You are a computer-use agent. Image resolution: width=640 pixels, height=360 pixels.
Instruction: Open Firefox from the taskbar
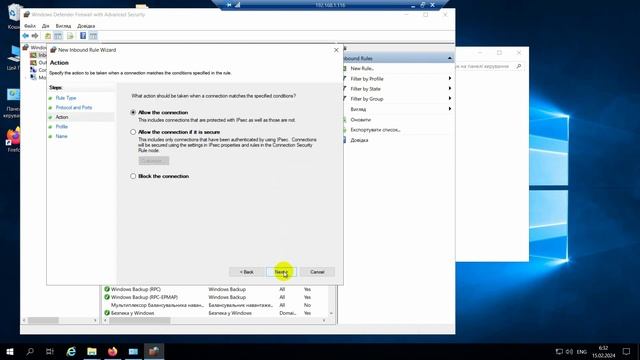[112, 351]
